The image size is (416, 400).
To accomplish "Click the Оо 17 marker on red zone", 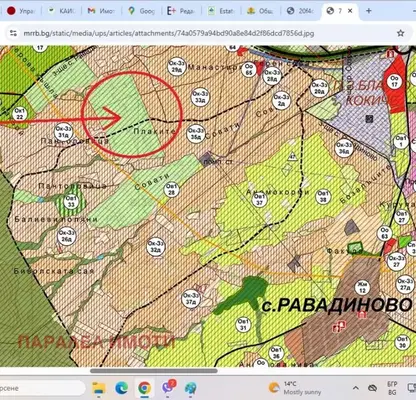I will pyautogui.click(x=394, y=81).
